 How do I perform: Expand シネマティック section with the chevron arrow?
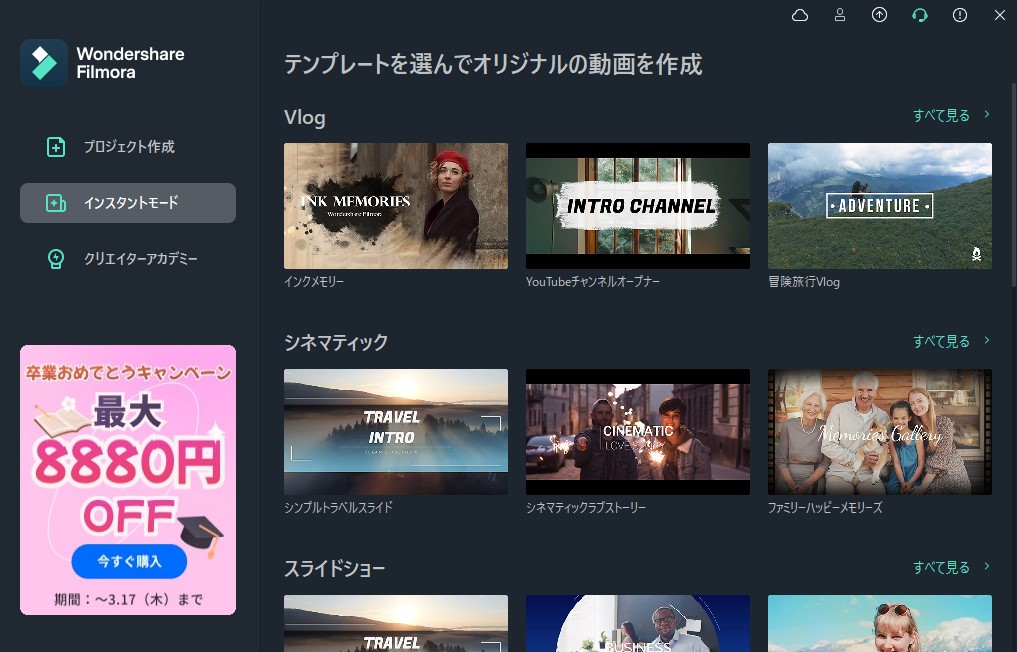coord(987,340)
